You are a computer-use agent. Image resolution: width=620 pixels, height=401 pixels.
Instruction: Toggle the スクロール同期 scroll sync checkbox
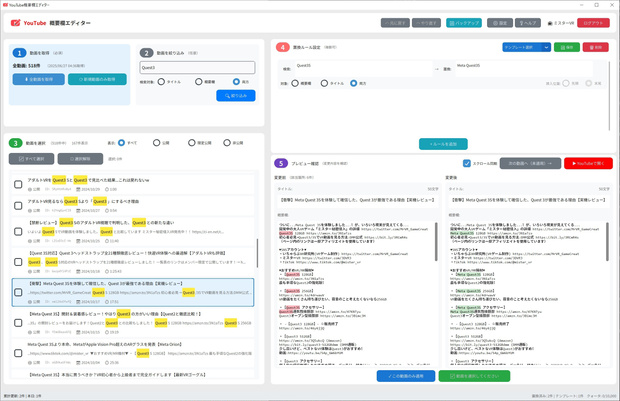click(x=467, y=163)
